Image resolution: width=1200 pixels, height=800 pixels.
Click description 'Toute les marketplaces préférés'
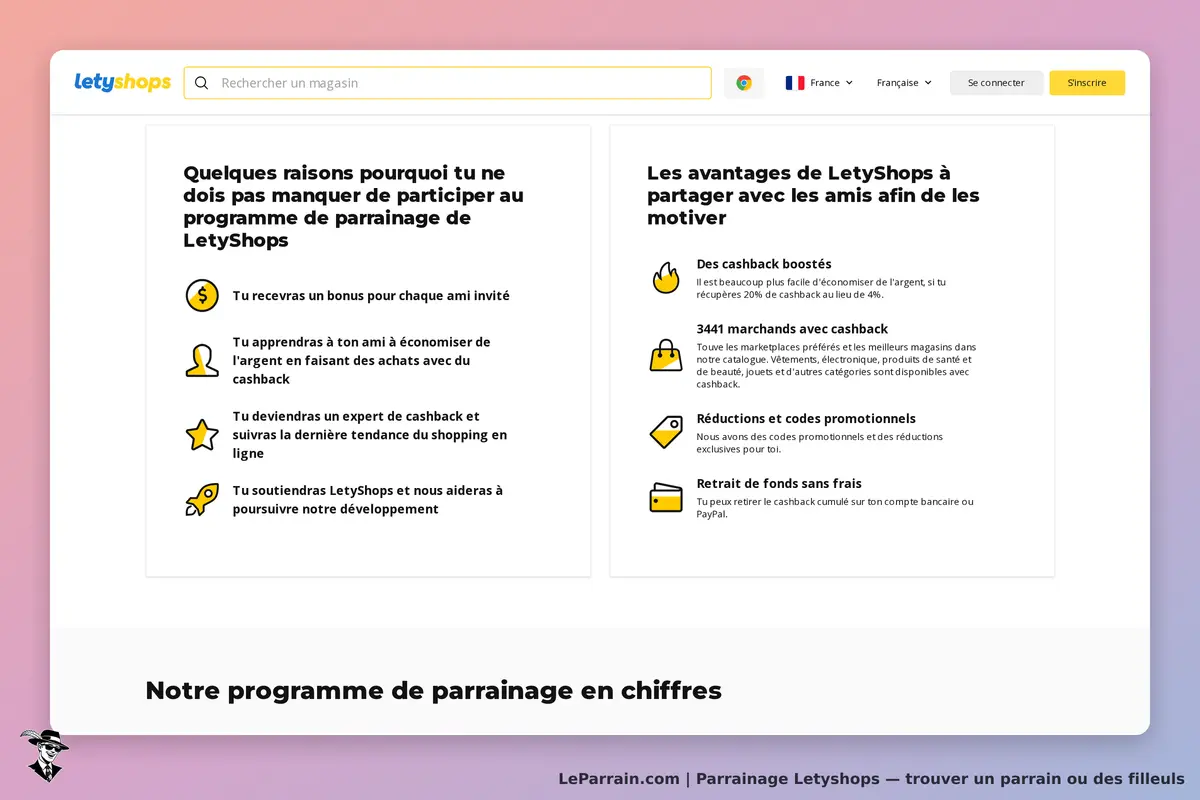(836, 365)
